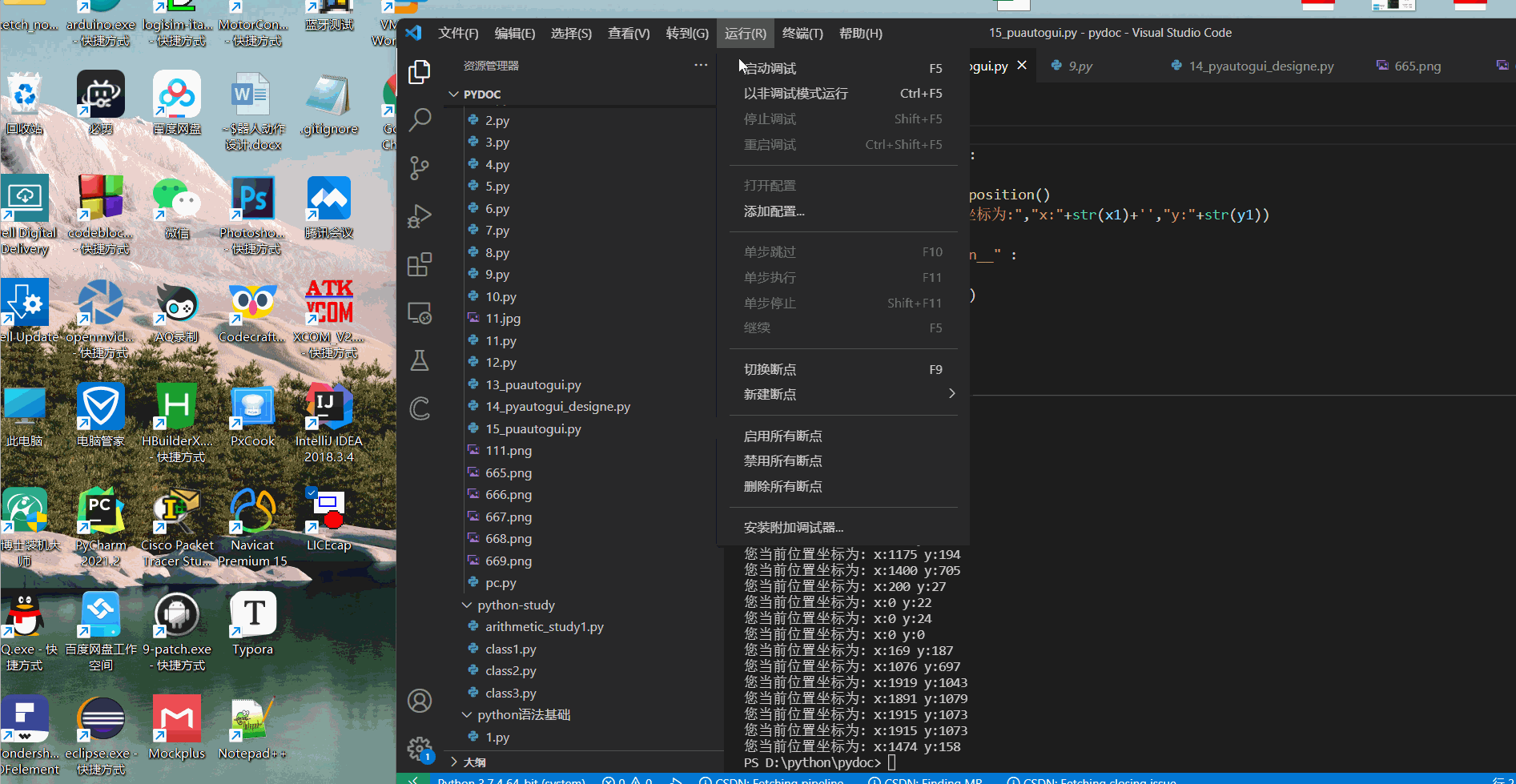
Task: Click the terminal prompt PS D:\python\pydoc>
Action: pyautogui.click(x=812, y=762)
